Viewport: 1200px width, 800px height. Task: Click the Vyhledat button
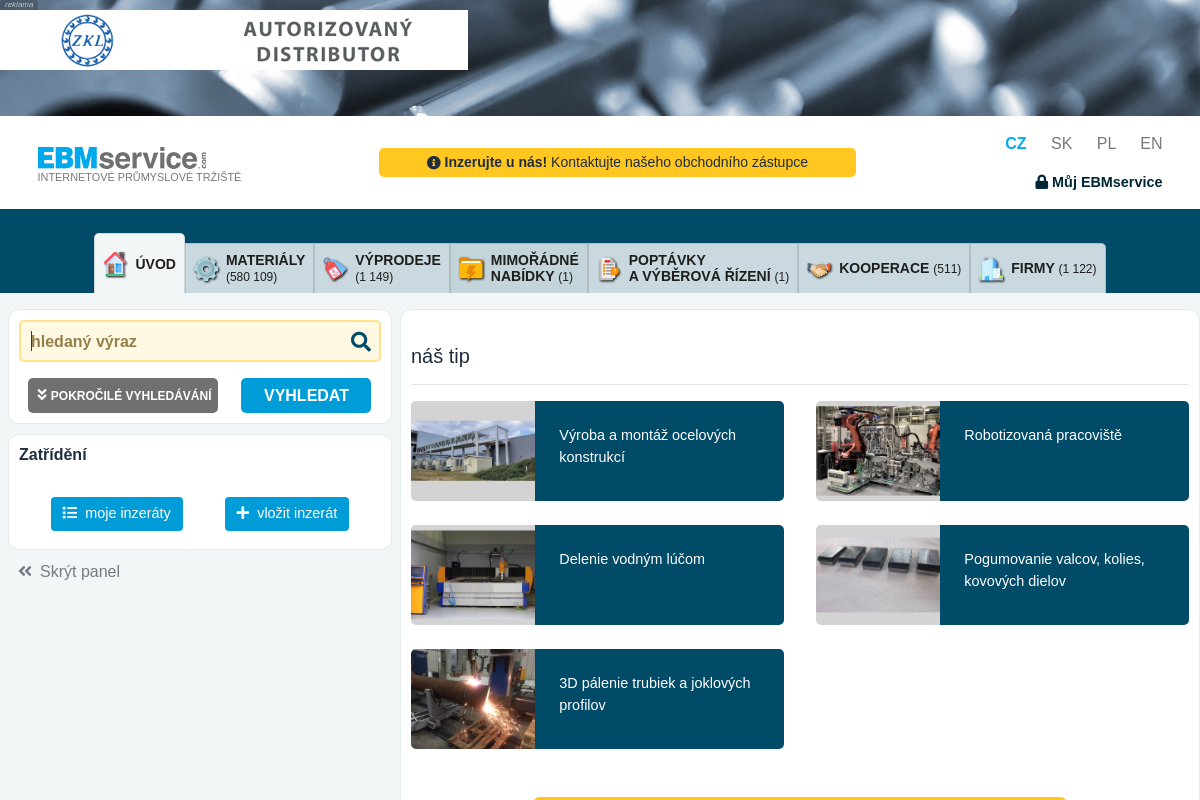[x=306, y=395]
